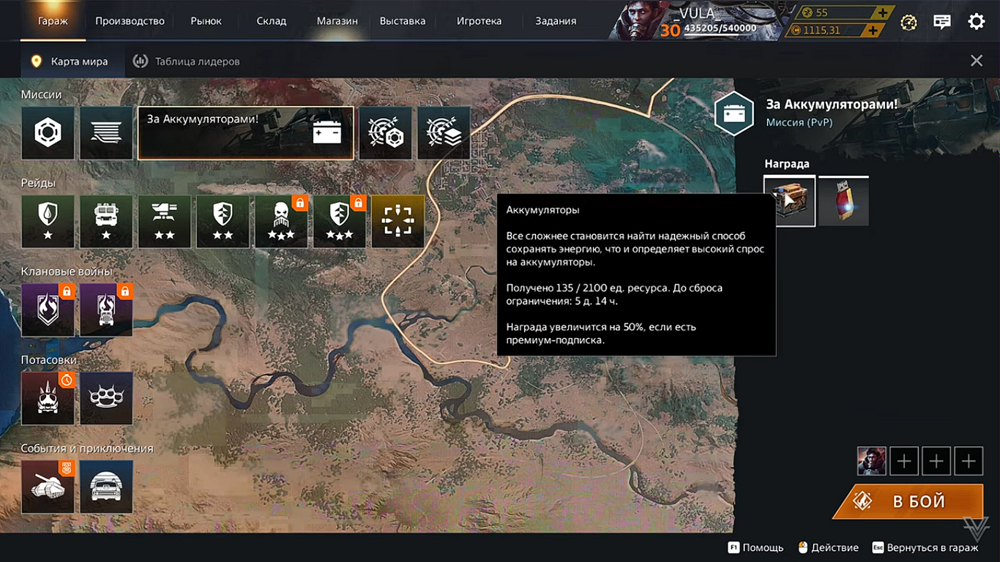
Task: Switch to the Производство tab
Action: point(130,21)
